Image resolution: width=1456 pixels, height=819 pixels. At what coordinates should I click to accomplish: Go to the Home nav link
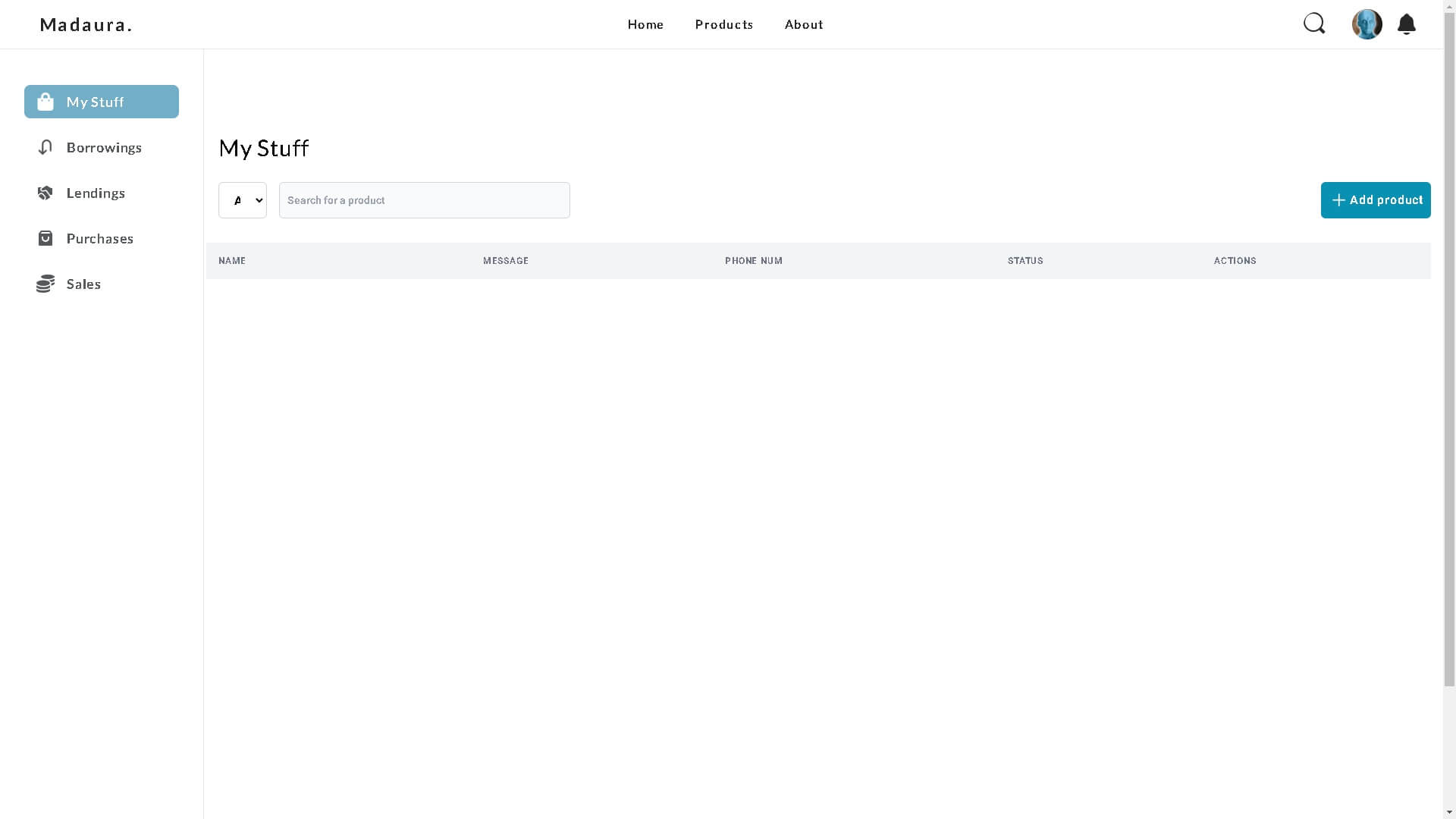pos(645,24)
